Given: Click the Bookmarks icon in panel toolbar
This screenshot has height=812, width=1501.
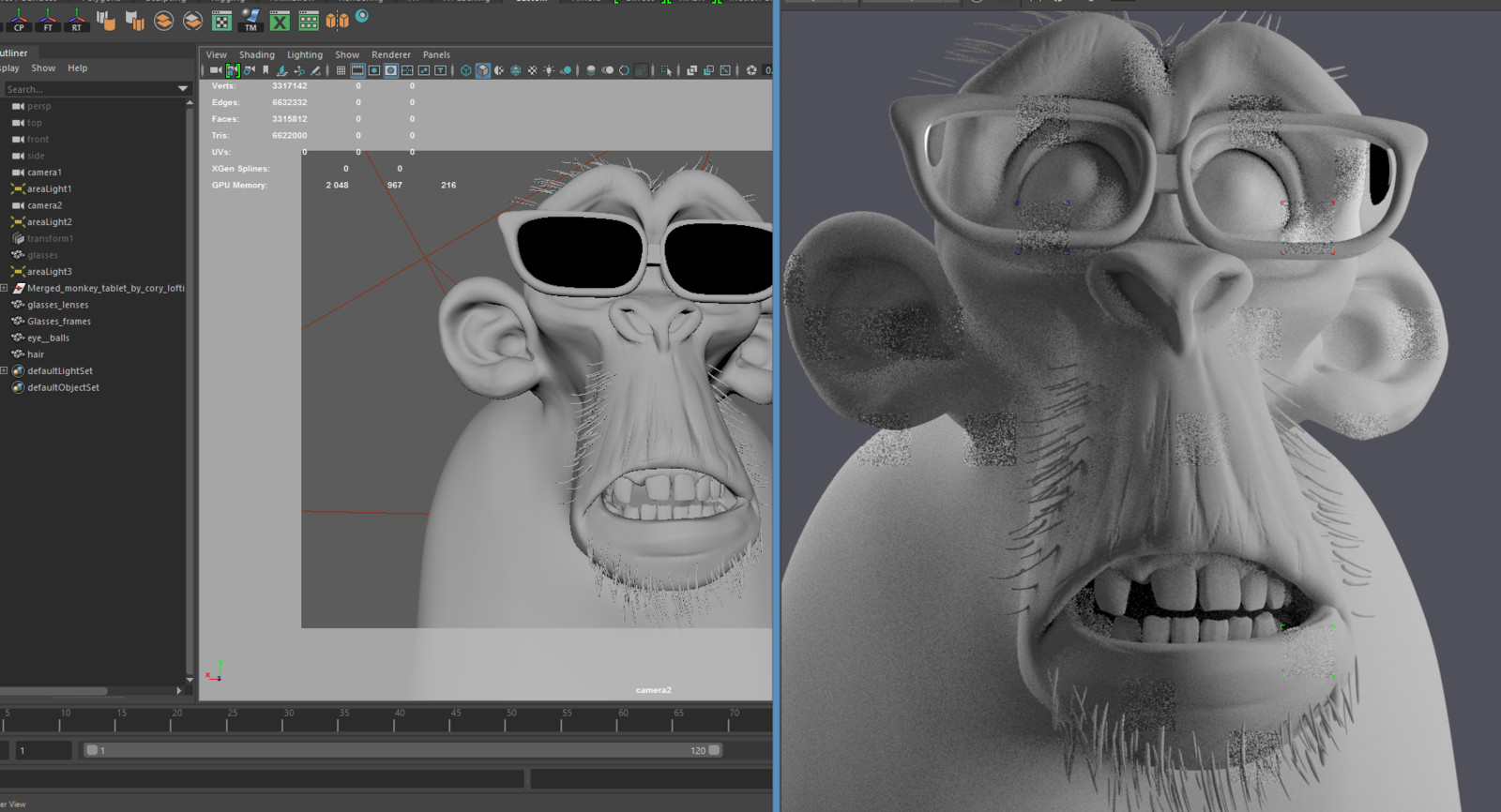Looking at the screenshot, I should pyautogui.click(x=265, y=70).
